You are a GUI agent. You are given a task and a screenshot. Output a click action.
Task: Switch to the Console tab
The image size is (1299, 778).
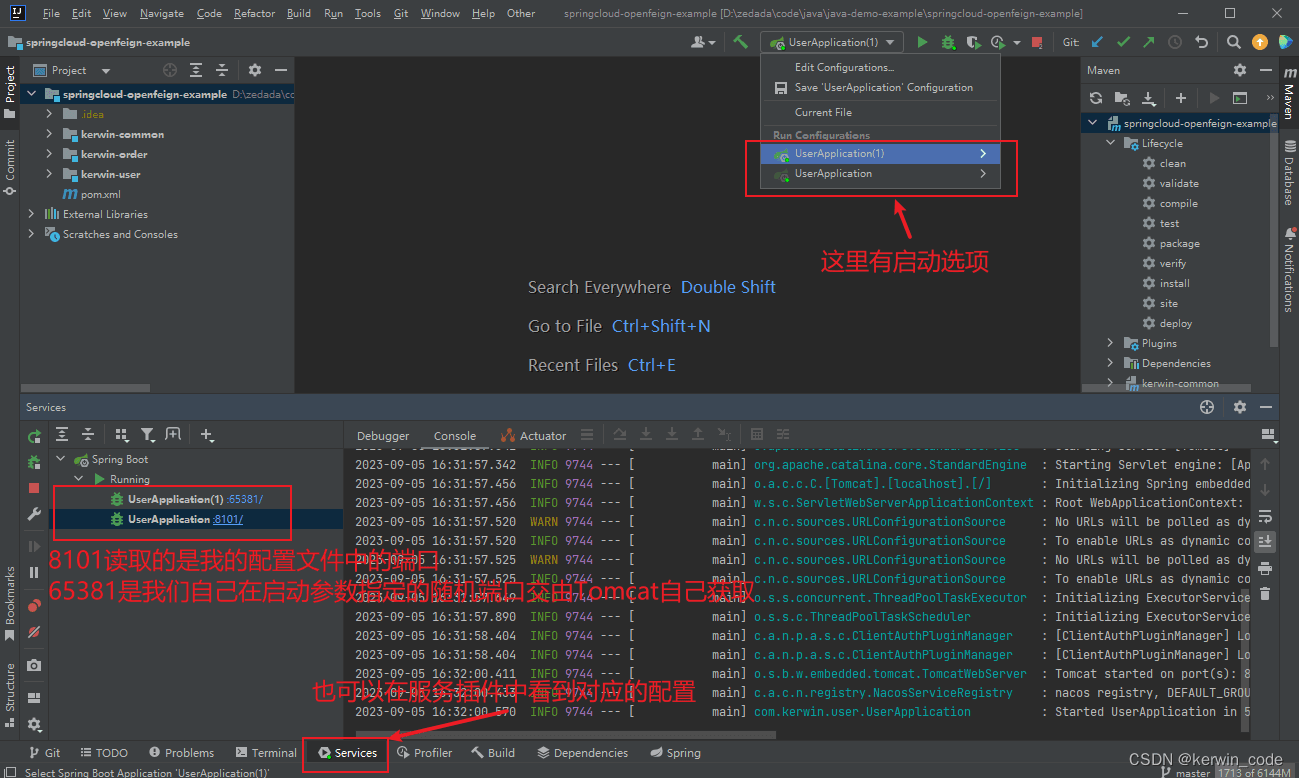click(x=455, y=435)
